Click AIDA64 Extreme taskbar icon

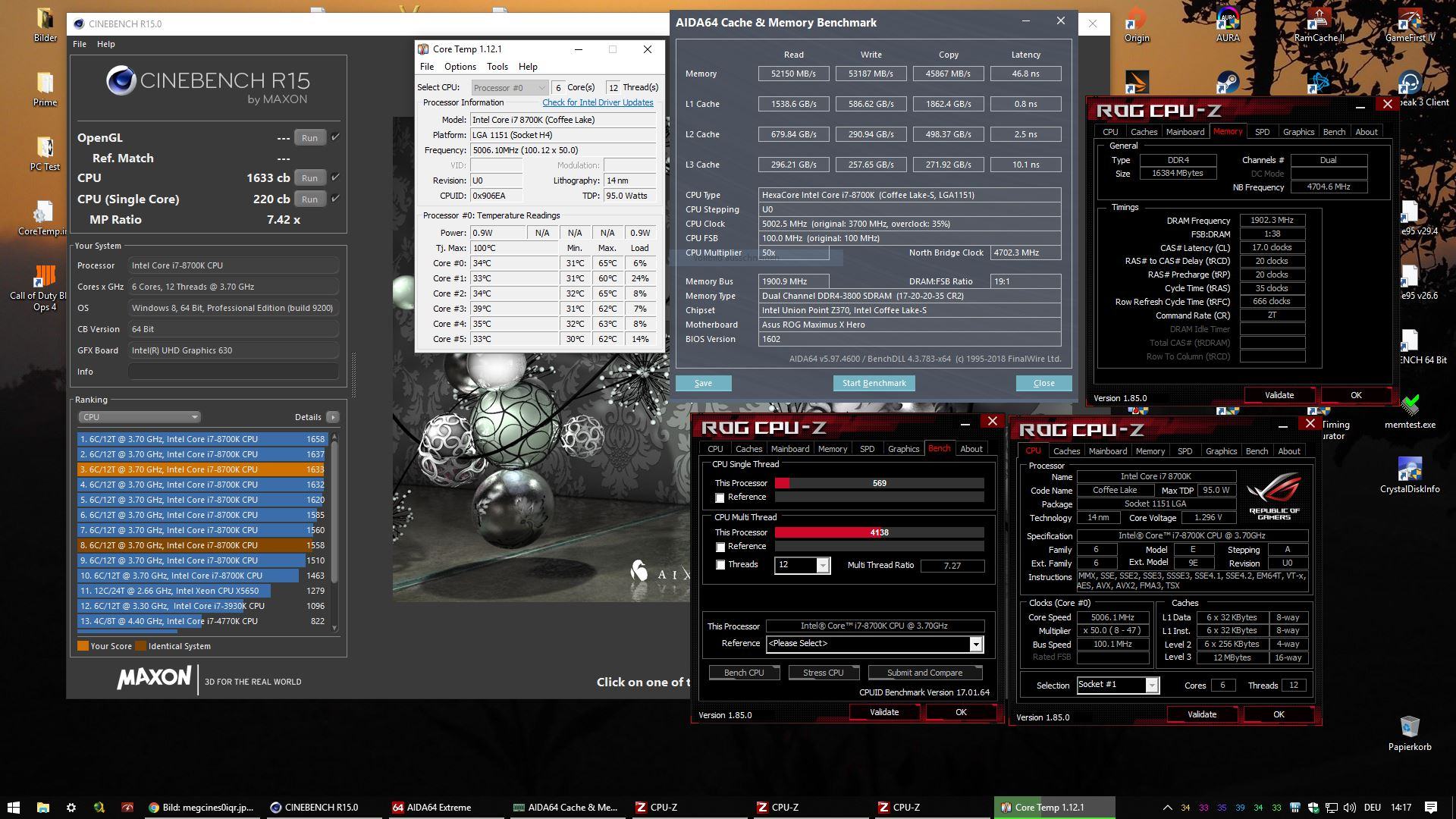pos(432,807)
